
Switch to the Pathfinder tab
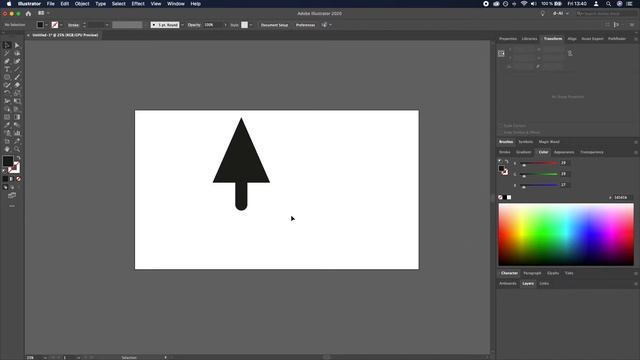(x=617, y=39)
